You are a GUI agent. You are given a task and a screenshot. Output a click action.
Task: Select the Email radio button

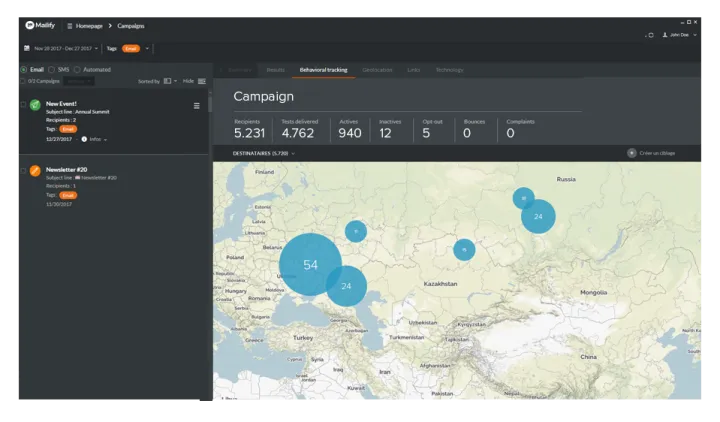(24, 70)
